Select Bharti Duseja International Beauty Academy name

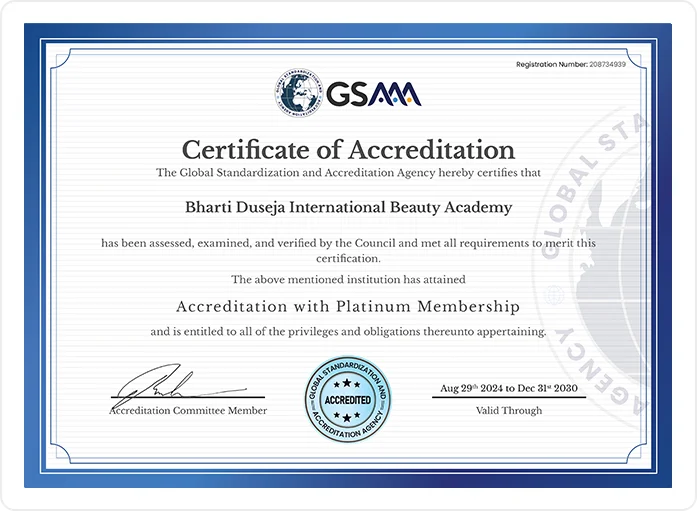coord(348,208)
